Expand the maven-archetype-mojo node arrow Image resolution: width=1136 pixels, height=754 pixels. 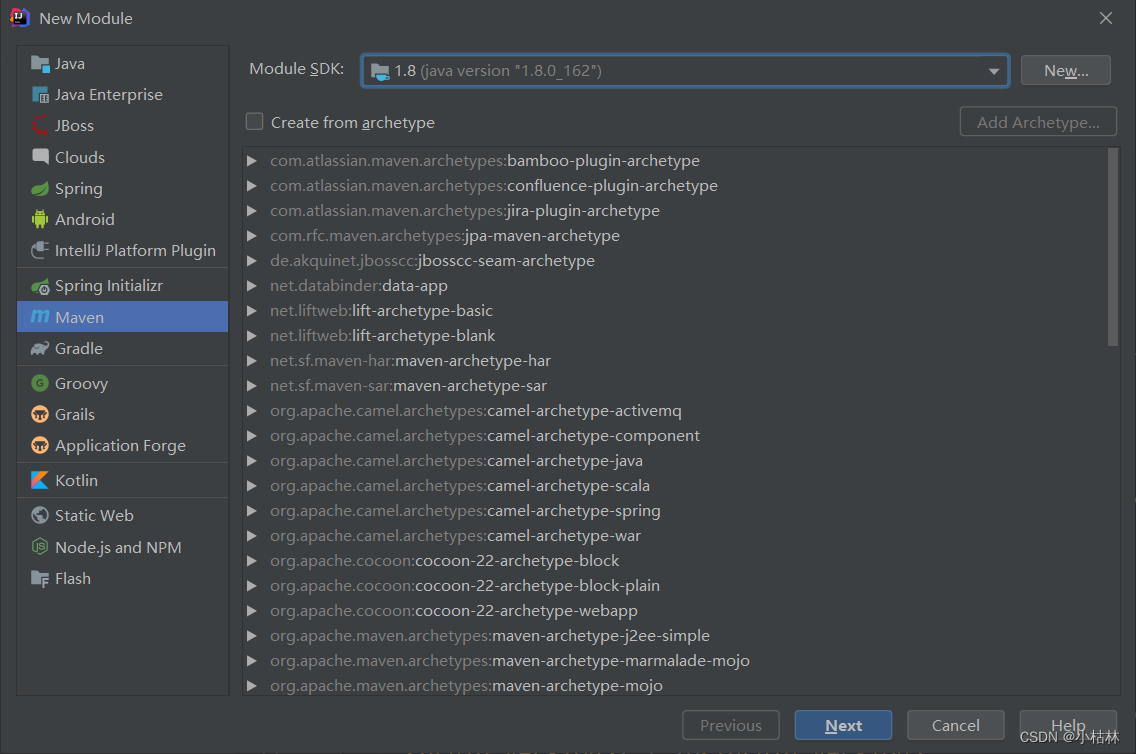[x=252, y=686]
